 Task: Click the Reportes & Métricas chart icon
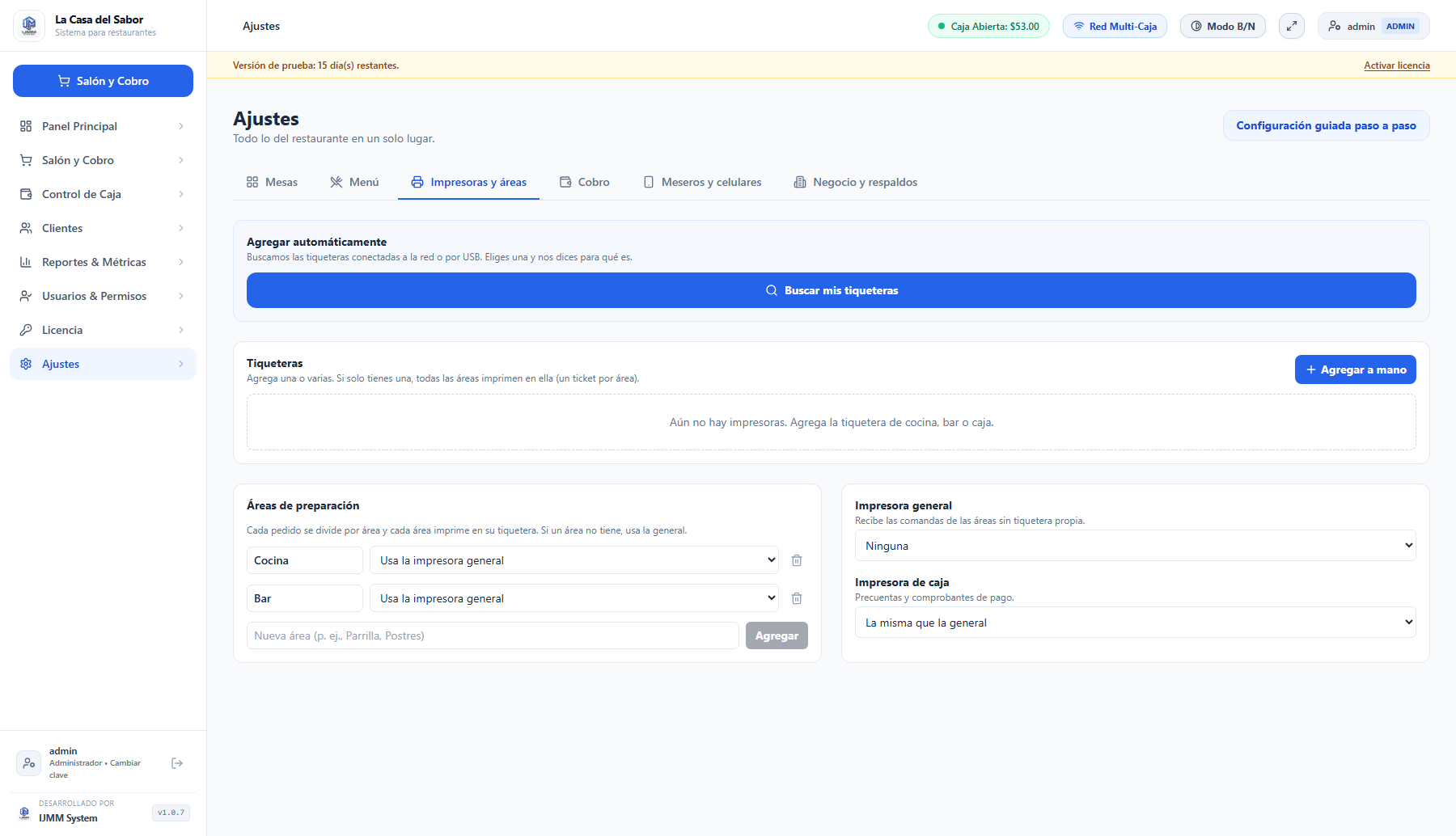tap(26, 262)
